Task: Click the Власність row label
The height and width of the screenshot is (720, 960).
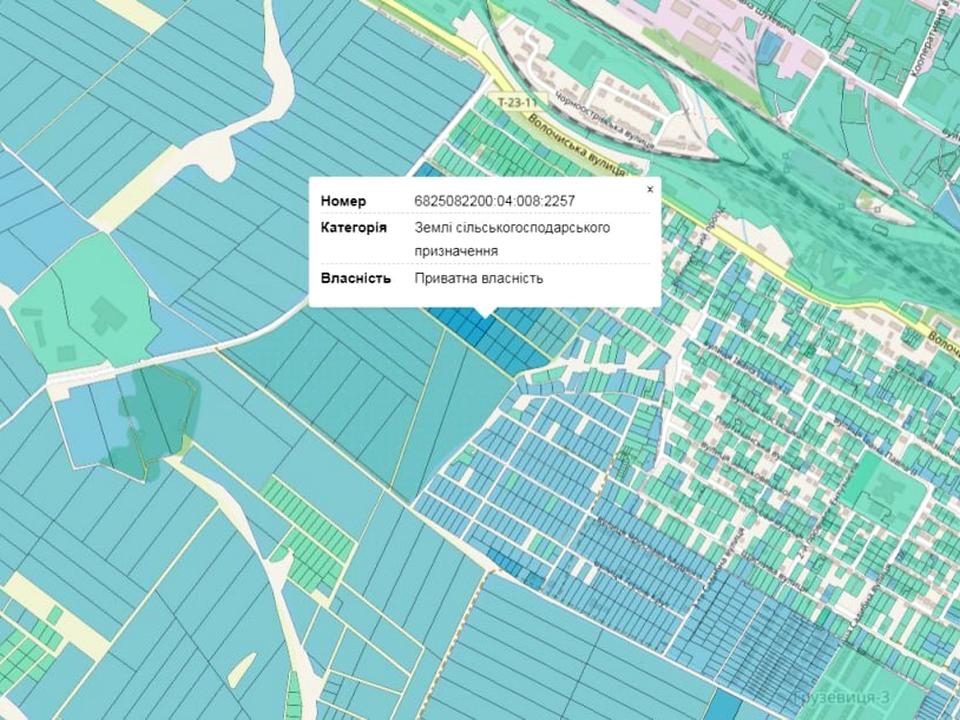Action: click(355, 277)
